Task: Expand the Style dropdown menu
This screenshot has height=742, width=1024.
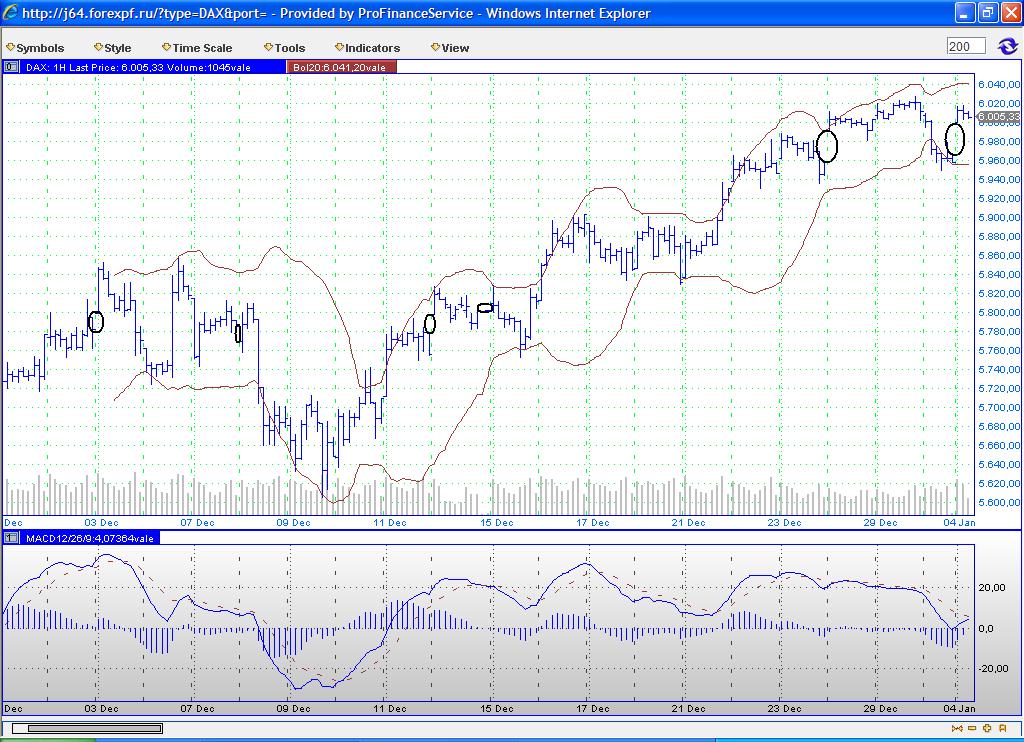Action: click(113, 48)
